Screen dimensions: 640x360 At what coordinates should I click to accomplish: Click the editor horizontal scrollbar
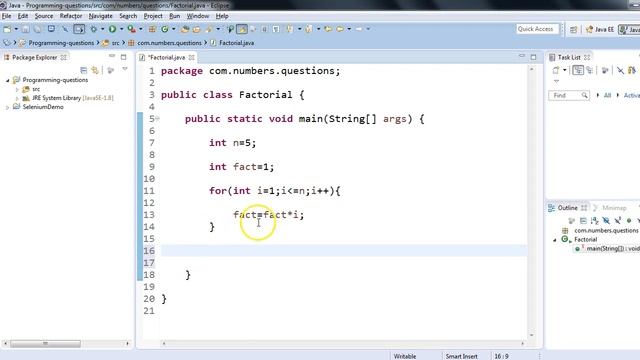[x=343, y=344]
